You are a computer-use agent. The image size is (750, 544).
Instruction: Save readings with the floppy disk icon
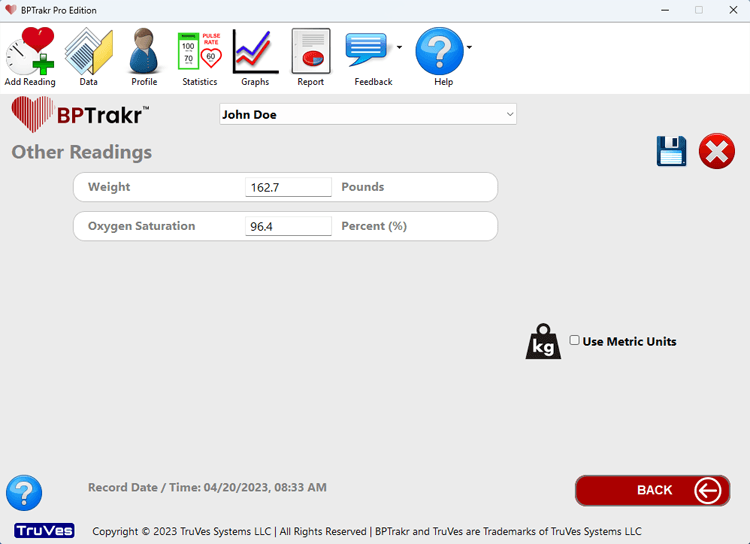point(671,152)
